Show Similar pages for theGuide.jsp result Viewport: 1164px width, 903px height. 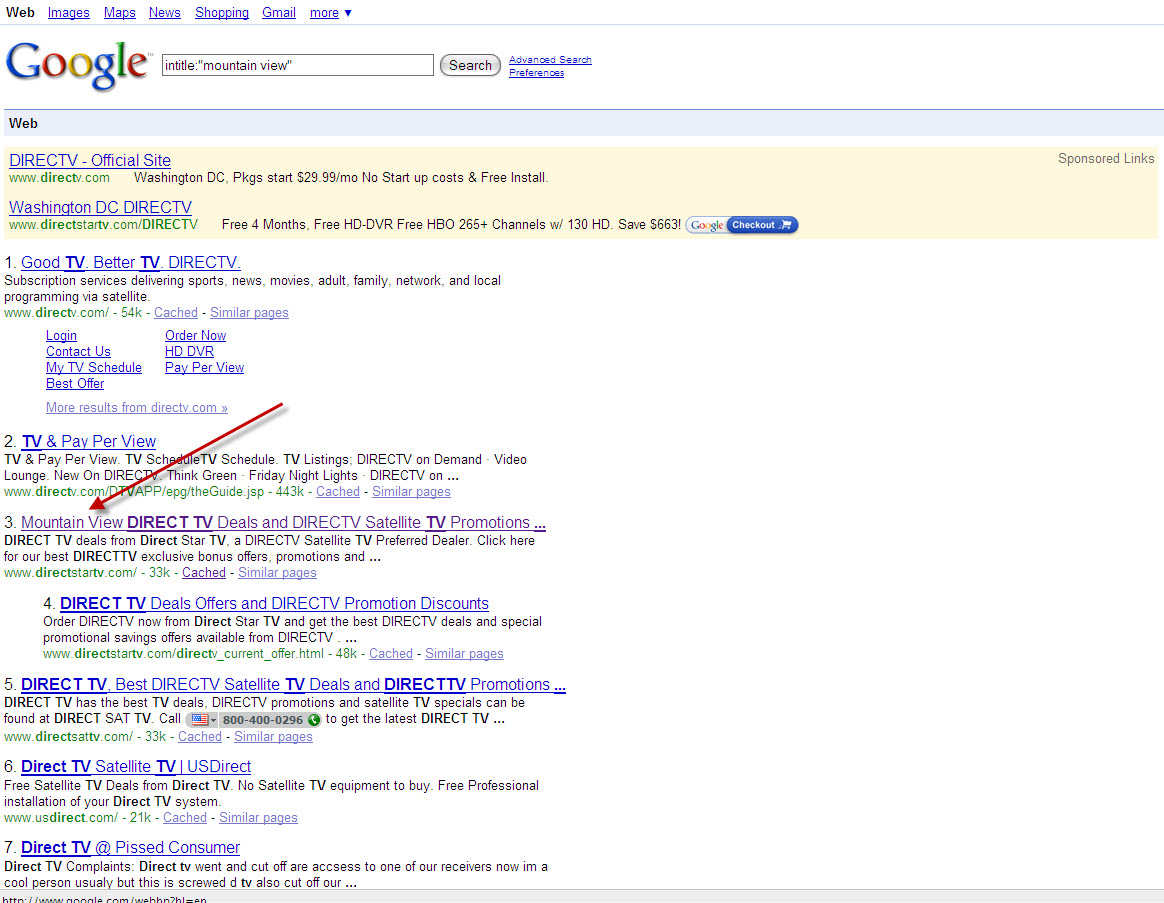411,492
